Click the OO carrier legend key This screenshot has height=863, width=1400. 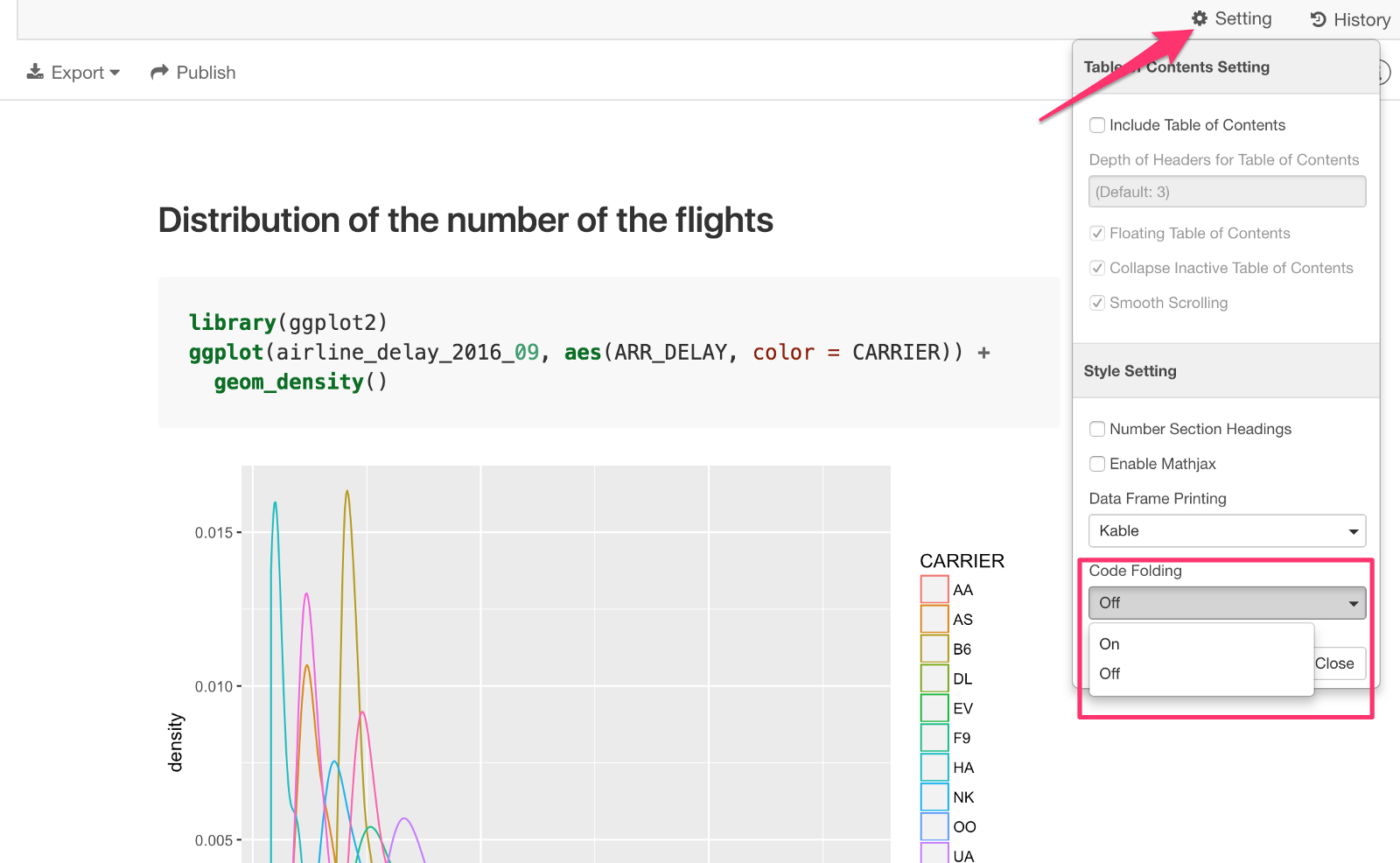[x=934, y=826]
